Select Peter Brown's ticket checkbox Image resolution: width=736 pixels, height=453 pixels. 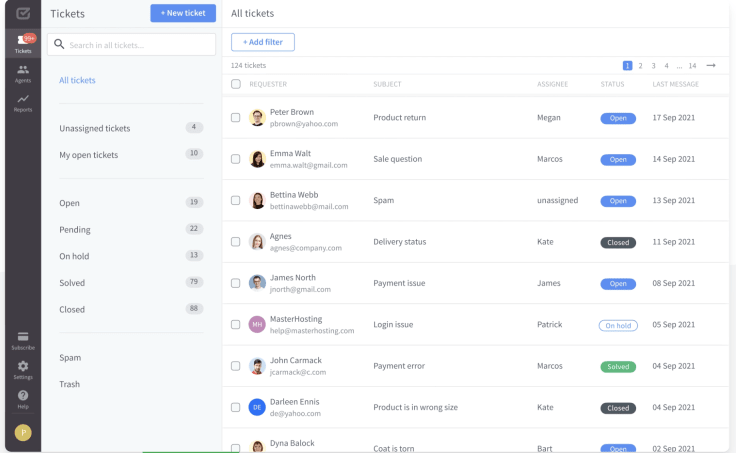(236, 117)
